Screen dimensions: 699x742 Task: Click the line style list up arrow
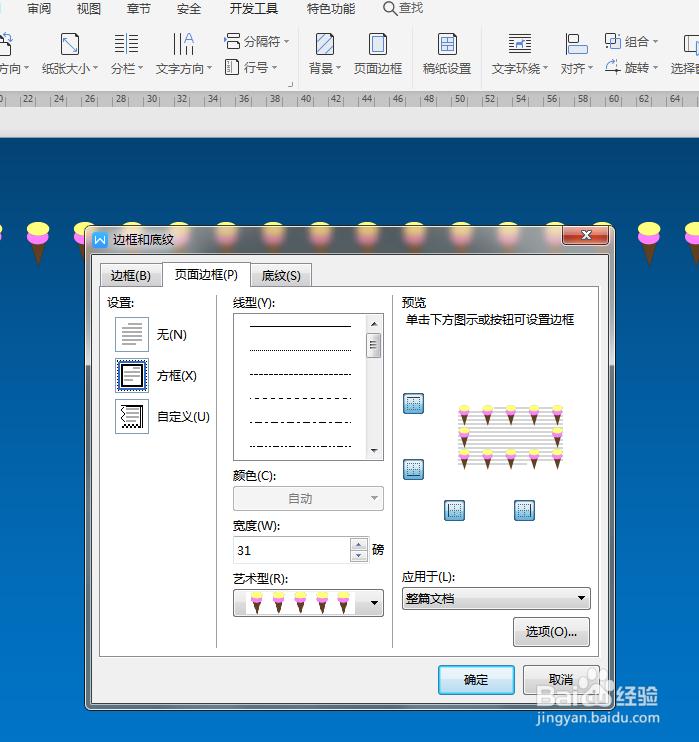pyautogui.click(x=374, y=324)
